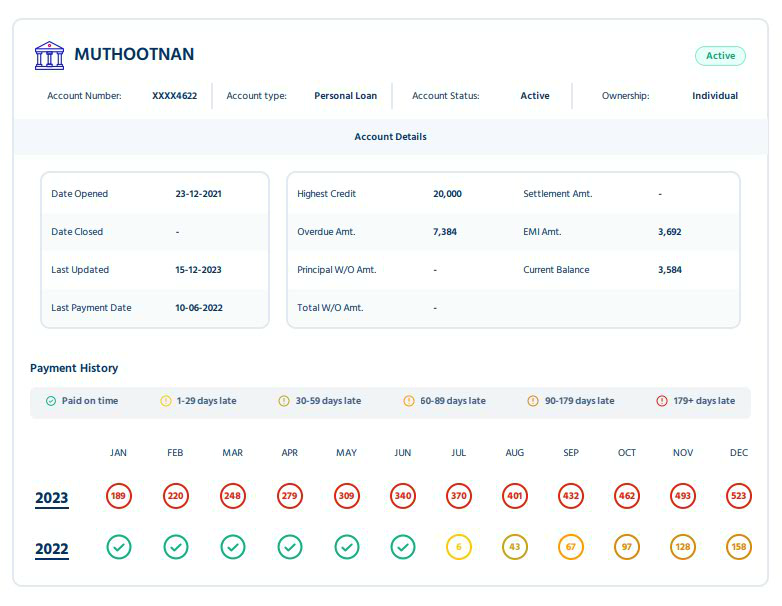Click the 401 days marker for August 2023
Viewport: 782px width, 606px height.
(x=515, y=495)
